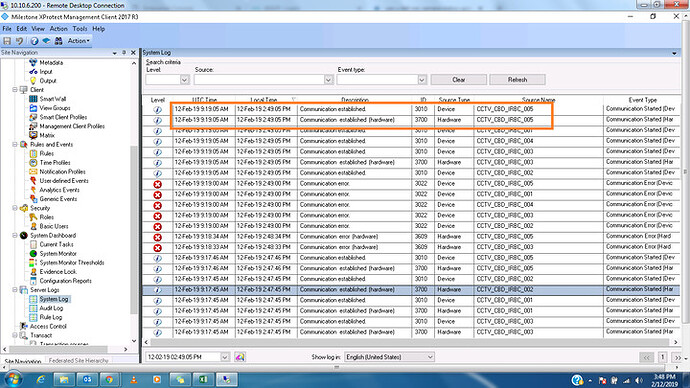Open User-defined Events

tap(64, 181)
